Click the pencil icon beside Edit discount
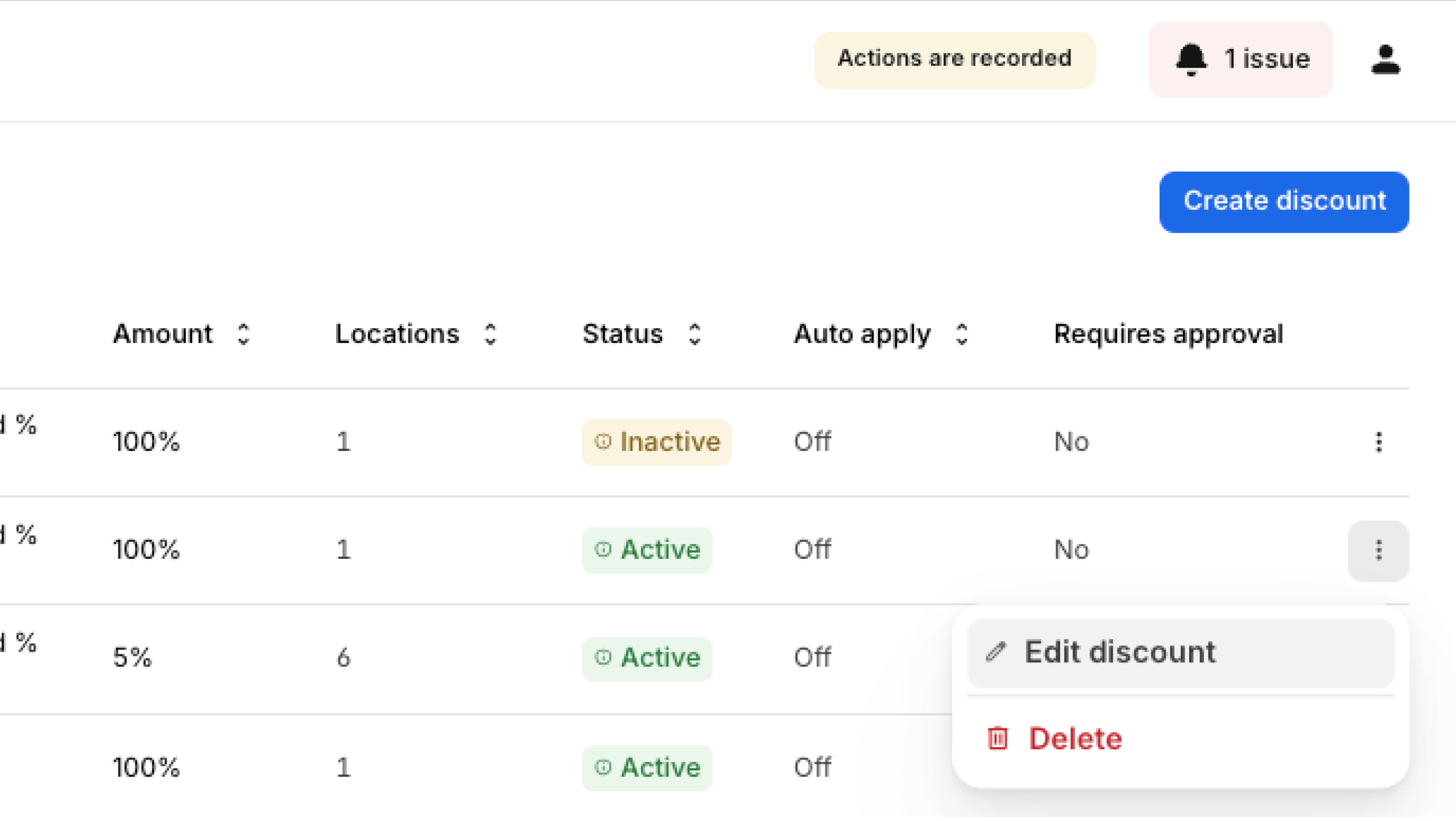This screenshot has height=821, width=1456. point(996,652)
